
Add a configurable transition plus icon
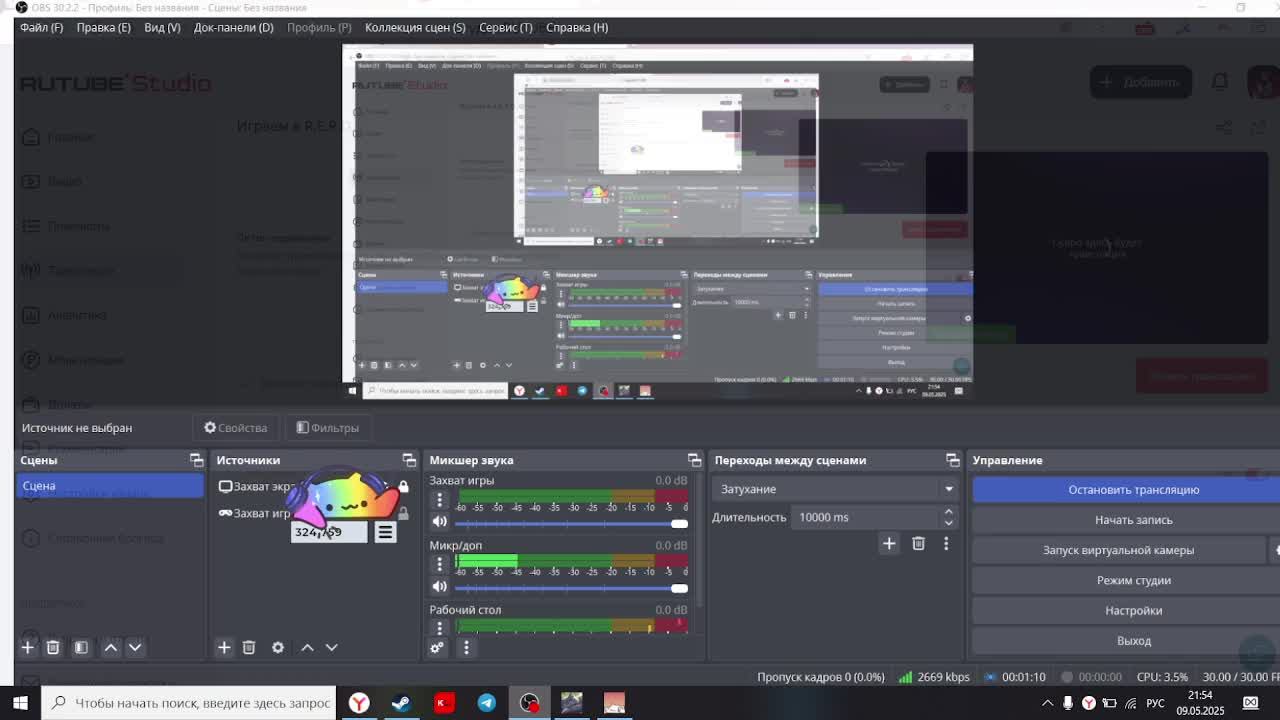point(889,543)
